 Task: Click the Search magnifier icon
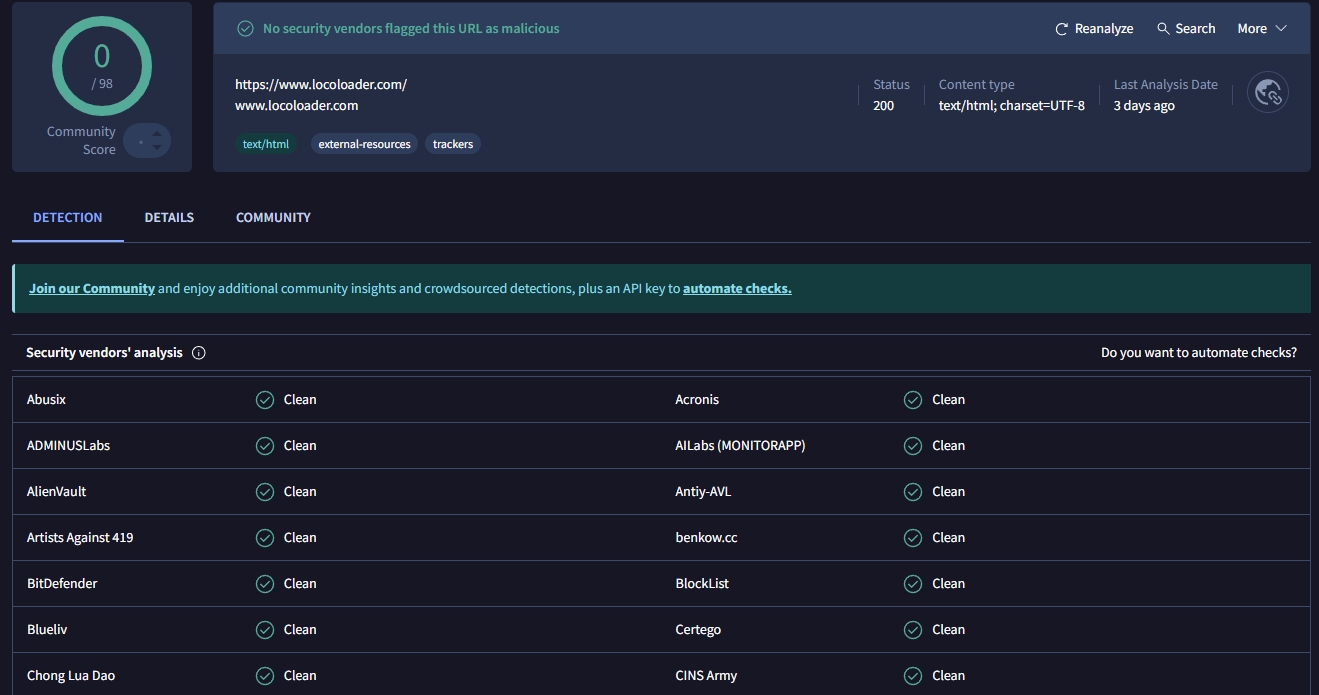1163,29
